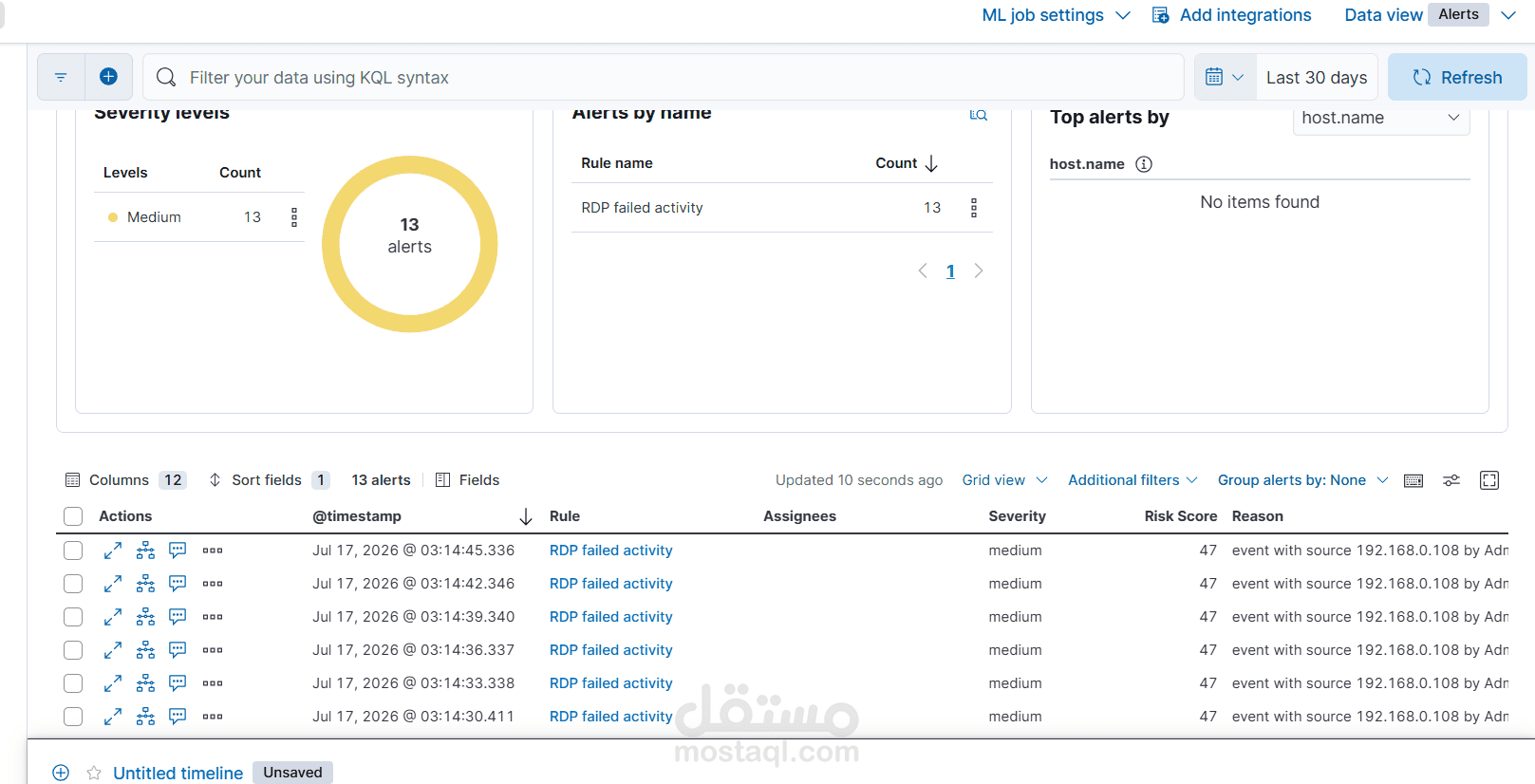The image size is (1535, 784).
Task: Open actions menu for Medium severity row
Action: point(294,217)
